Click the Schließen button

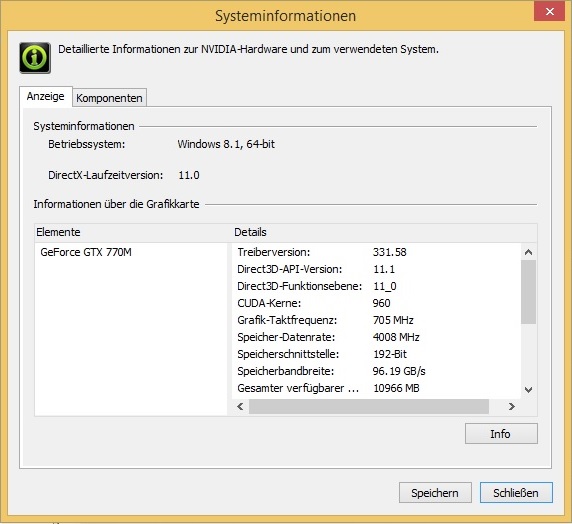(x=516, y=493)
